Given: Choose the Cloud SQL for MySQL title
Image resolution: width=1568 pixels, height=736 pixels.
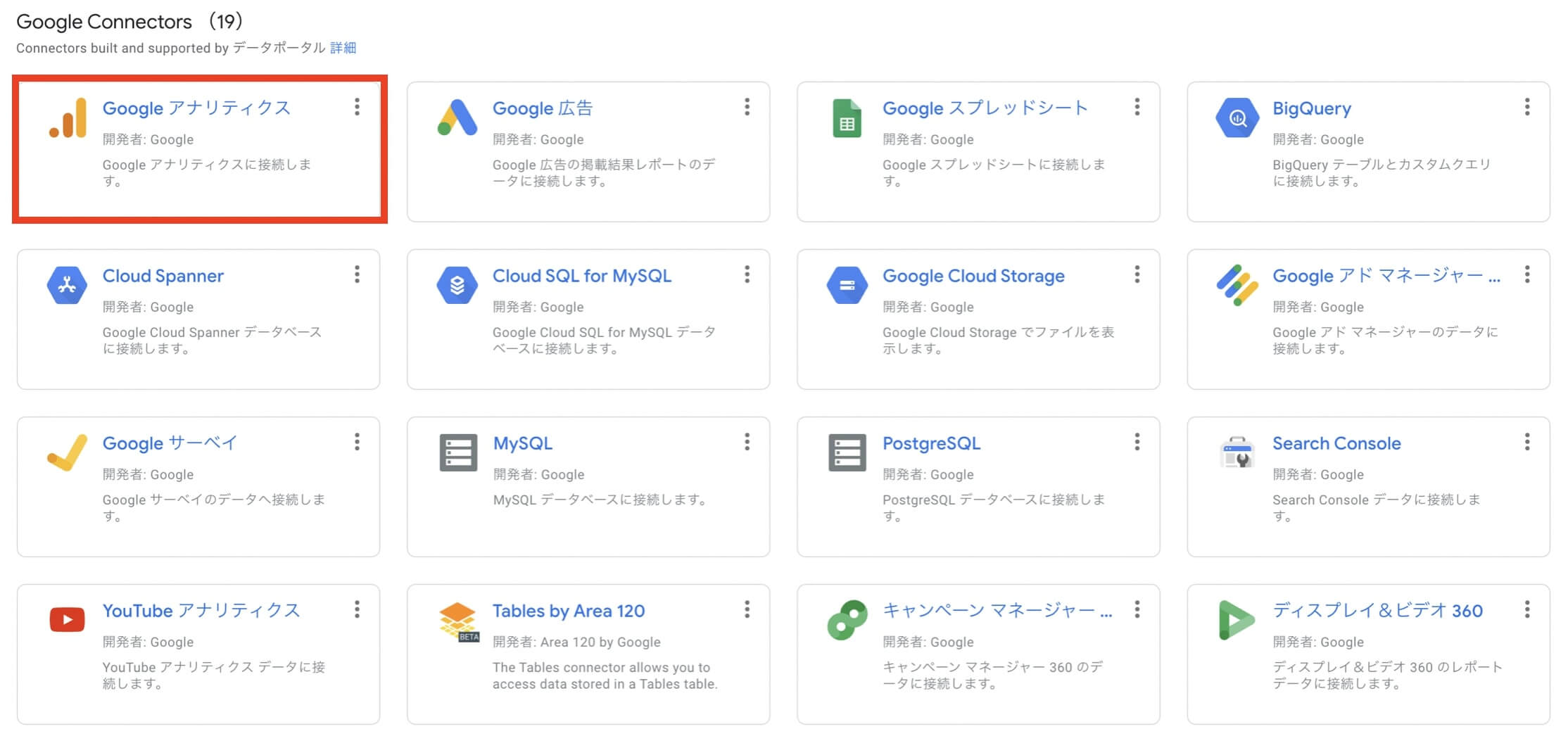Looking at the screenshot, I should coord(582,276).
